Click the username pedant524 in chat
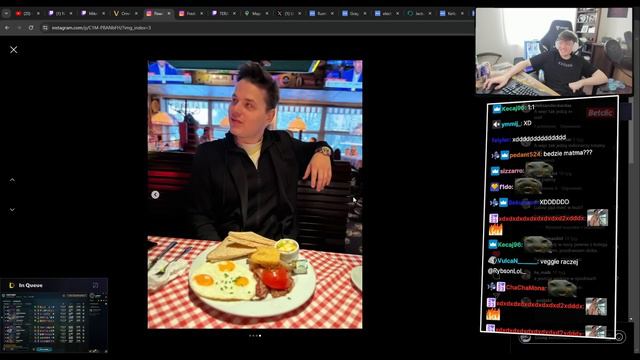The image size is (640, 360). point(525,154)
